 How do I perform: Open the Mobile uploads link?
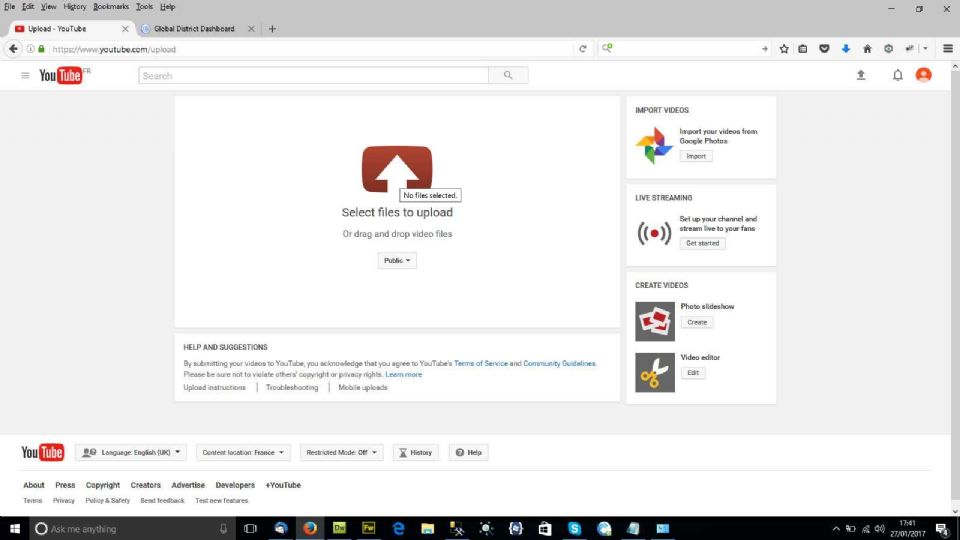[363, 388]
